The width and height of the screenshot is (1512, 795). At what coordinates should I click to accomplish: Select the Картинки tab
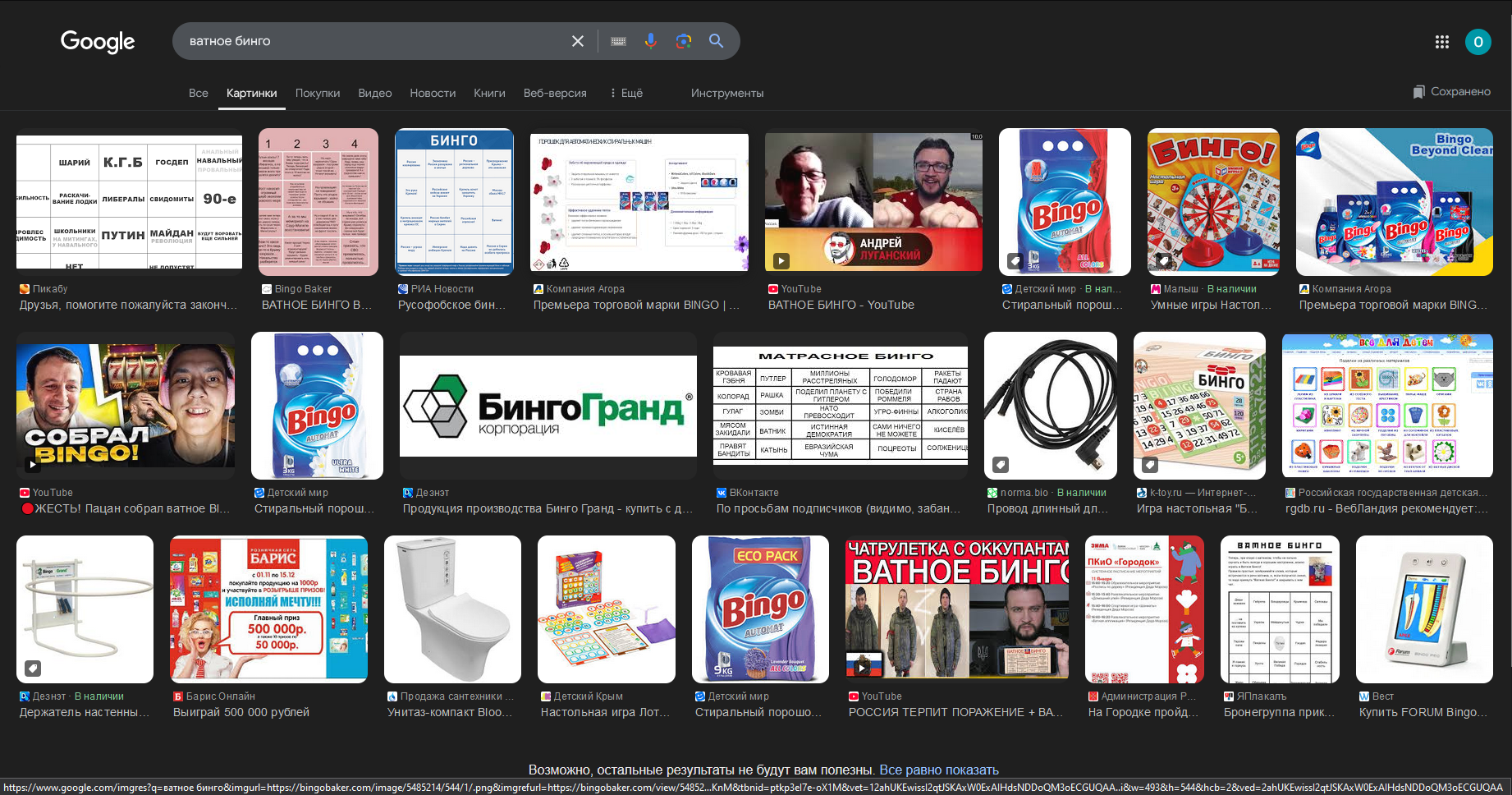pos(252,93)
